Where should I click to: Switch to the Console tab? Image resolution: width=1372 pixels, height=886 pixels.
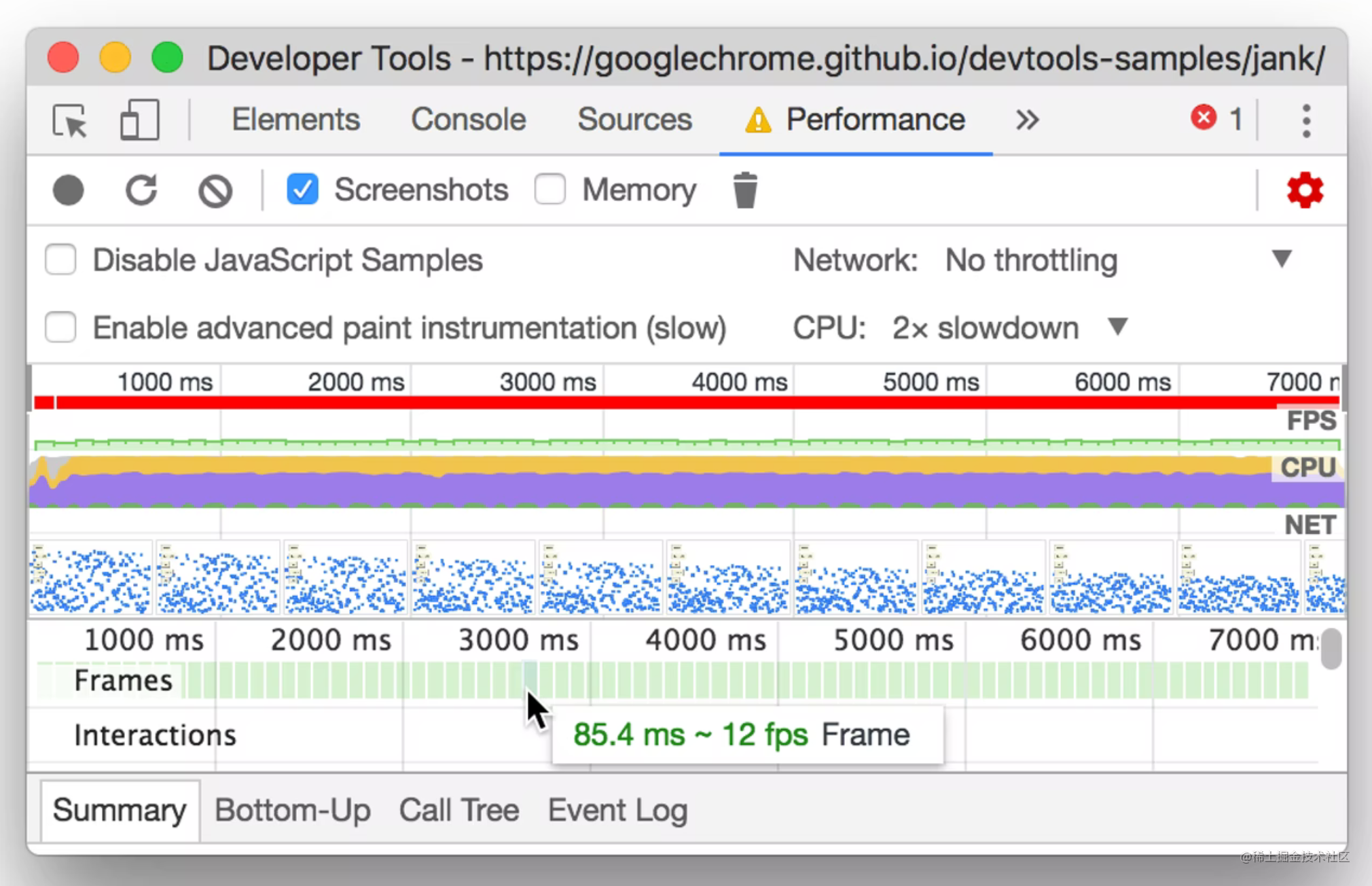[x=468, y=120]
